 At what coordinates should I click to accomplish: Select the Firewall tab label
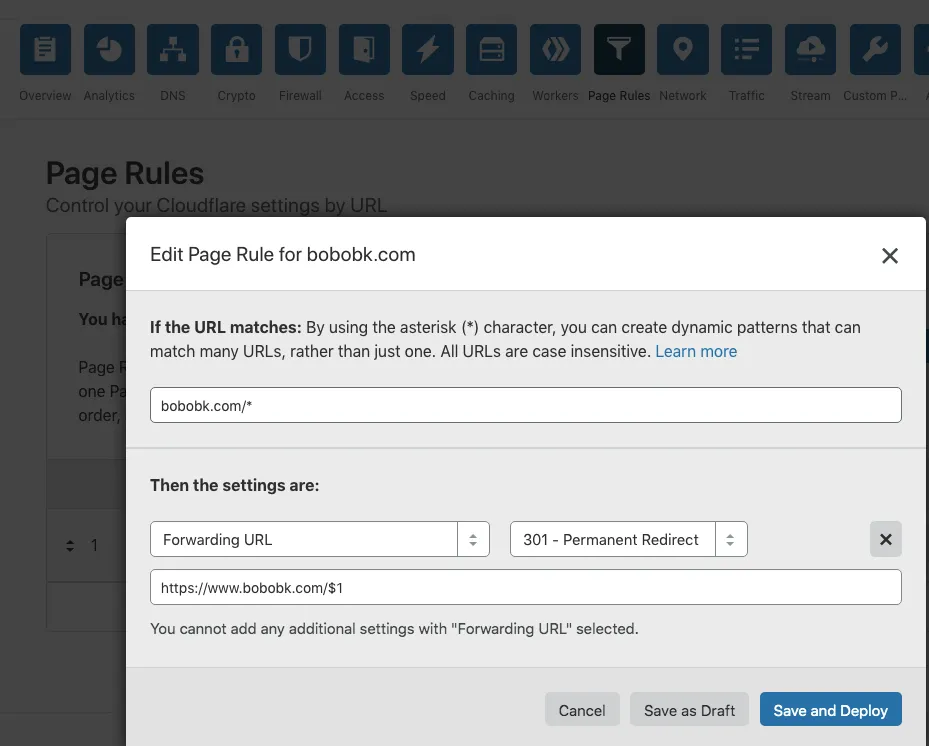point(300,95)
